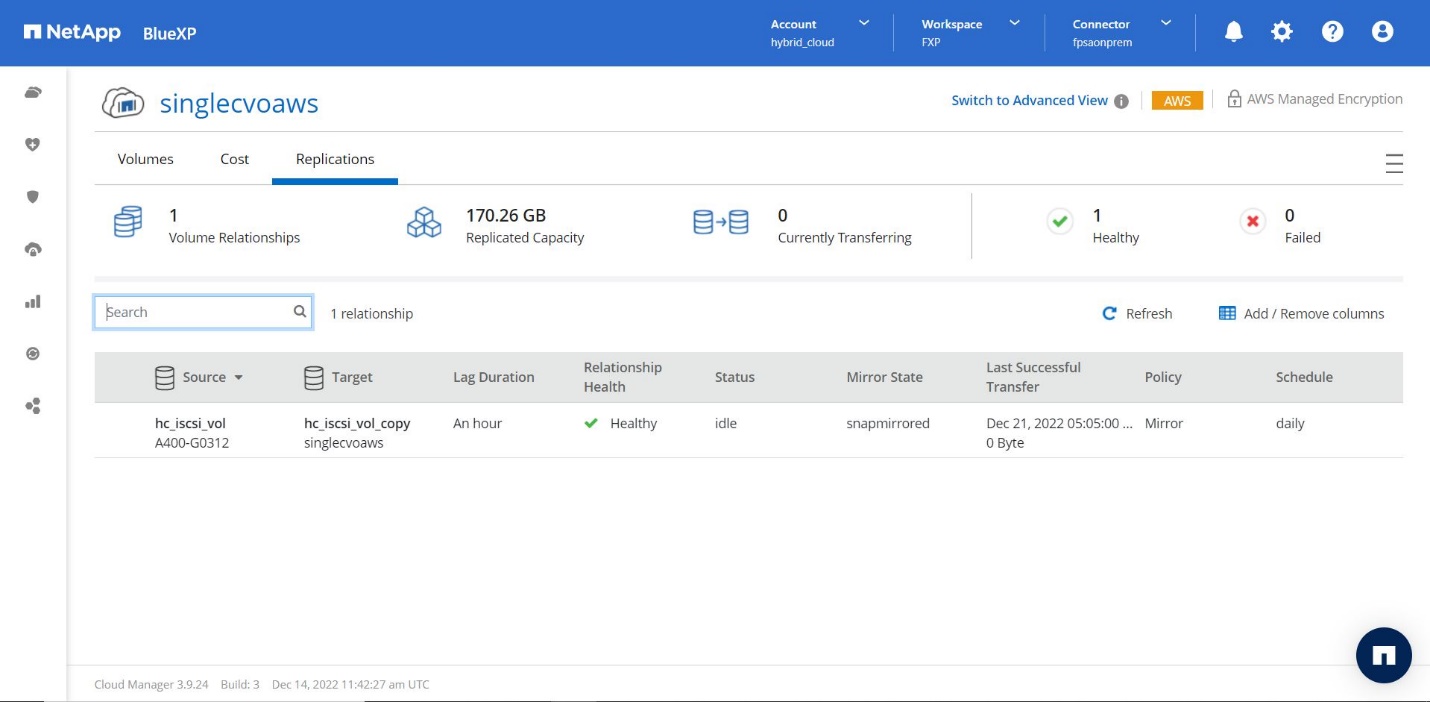Screen dimensions: 1430x702
Task: Open the NetApp chat widget button
Action: pos(1383,655)
